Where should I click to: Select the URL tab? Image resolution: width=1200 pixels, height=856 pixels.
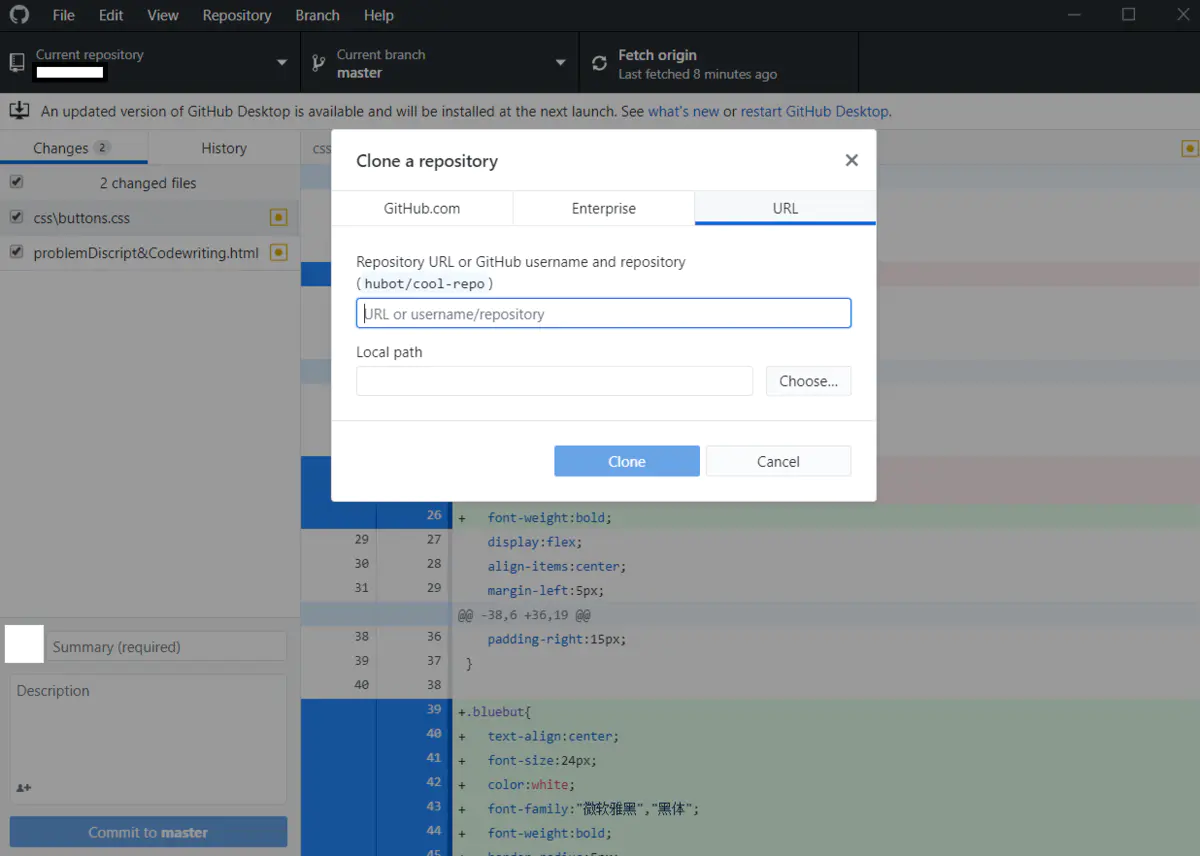point(785,208)
